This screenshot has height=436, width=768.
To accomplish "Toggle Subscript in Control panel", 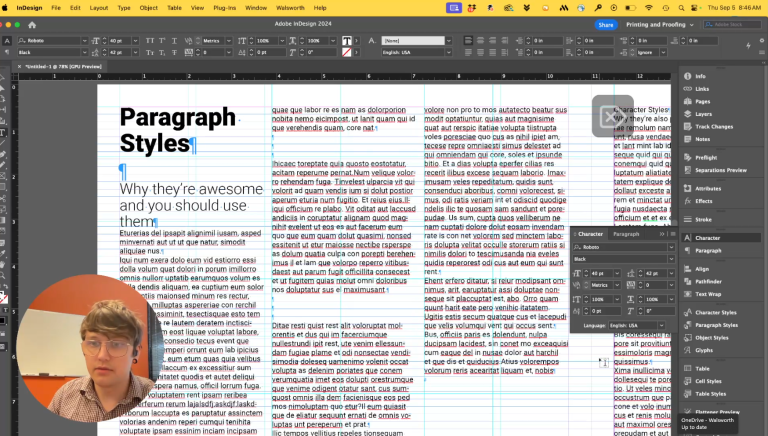I will point(162,52).
